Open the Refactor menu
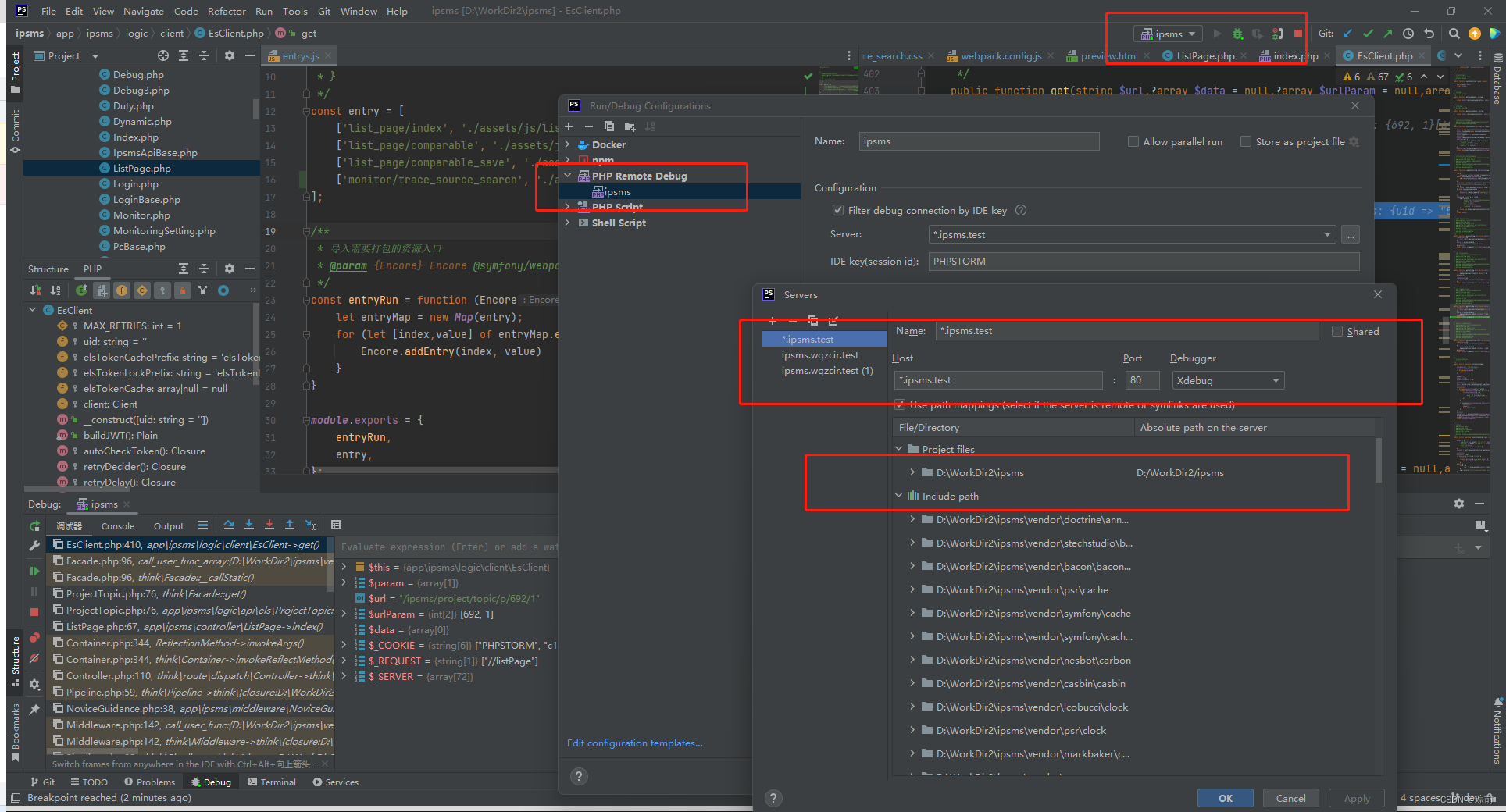 [227, 11]
